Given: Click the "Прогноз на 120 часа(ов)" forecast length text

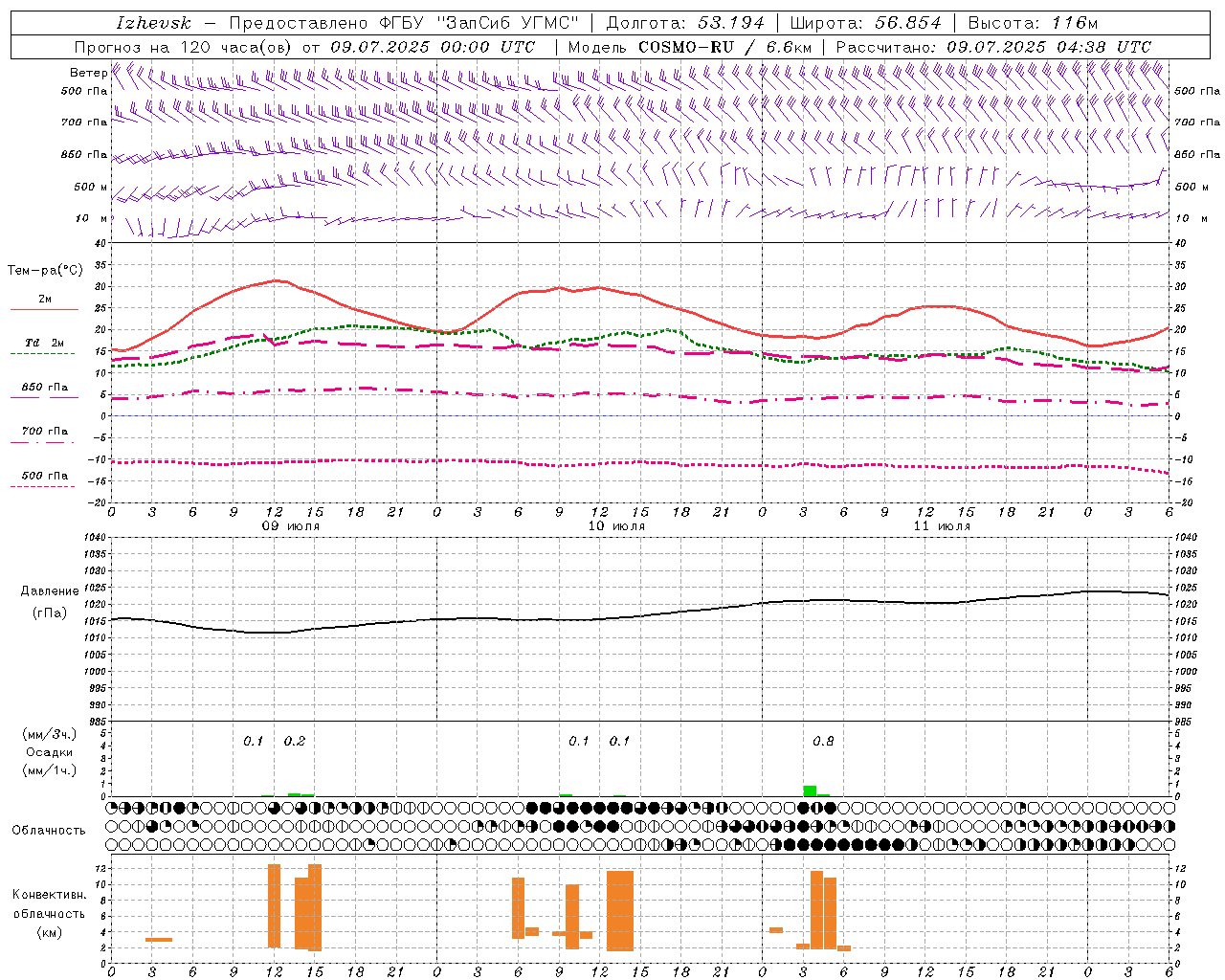Looking at the screenshot, I should (x=185, y=47).
